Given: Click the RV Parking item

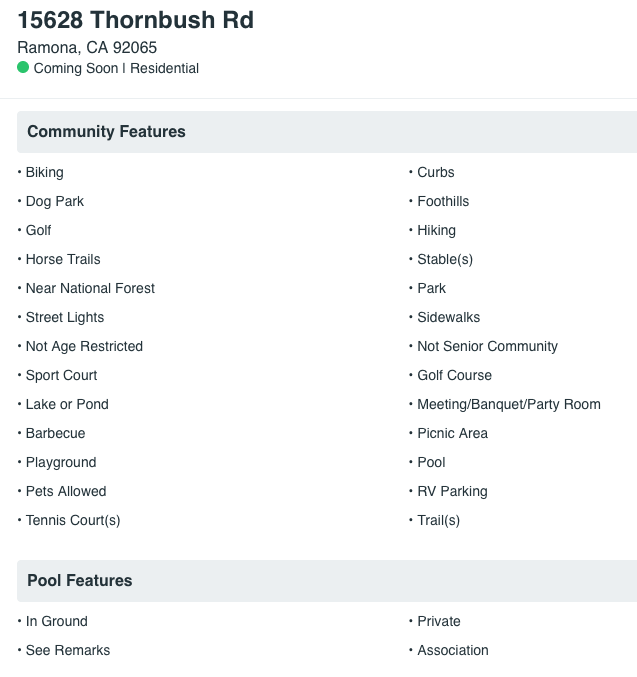Looking at the screenshot, I should (x=452, y=491).
